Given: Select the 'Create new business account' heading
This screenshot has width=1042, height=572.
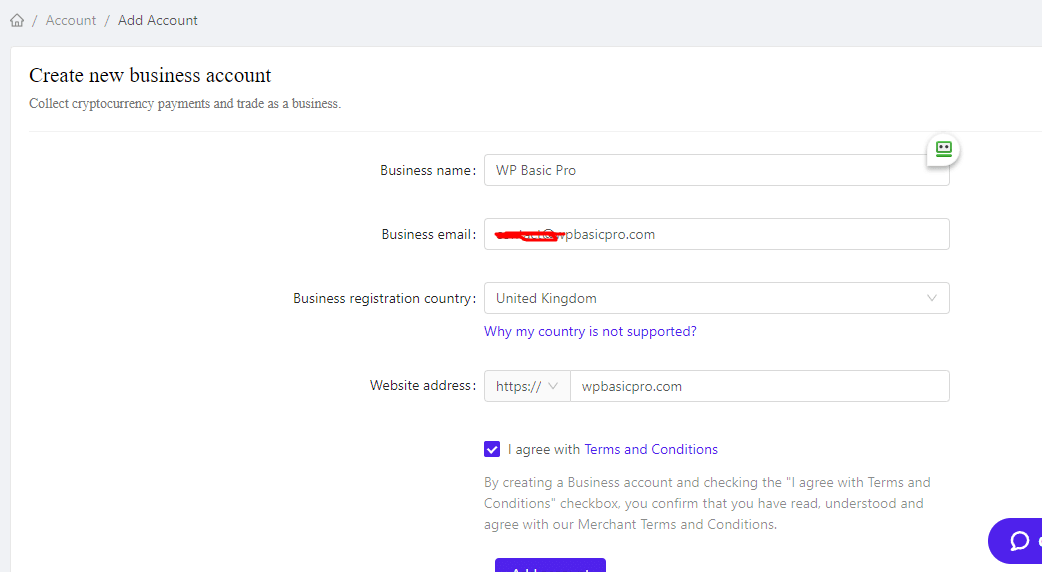Looking at the screenshot, I should 150,75.
